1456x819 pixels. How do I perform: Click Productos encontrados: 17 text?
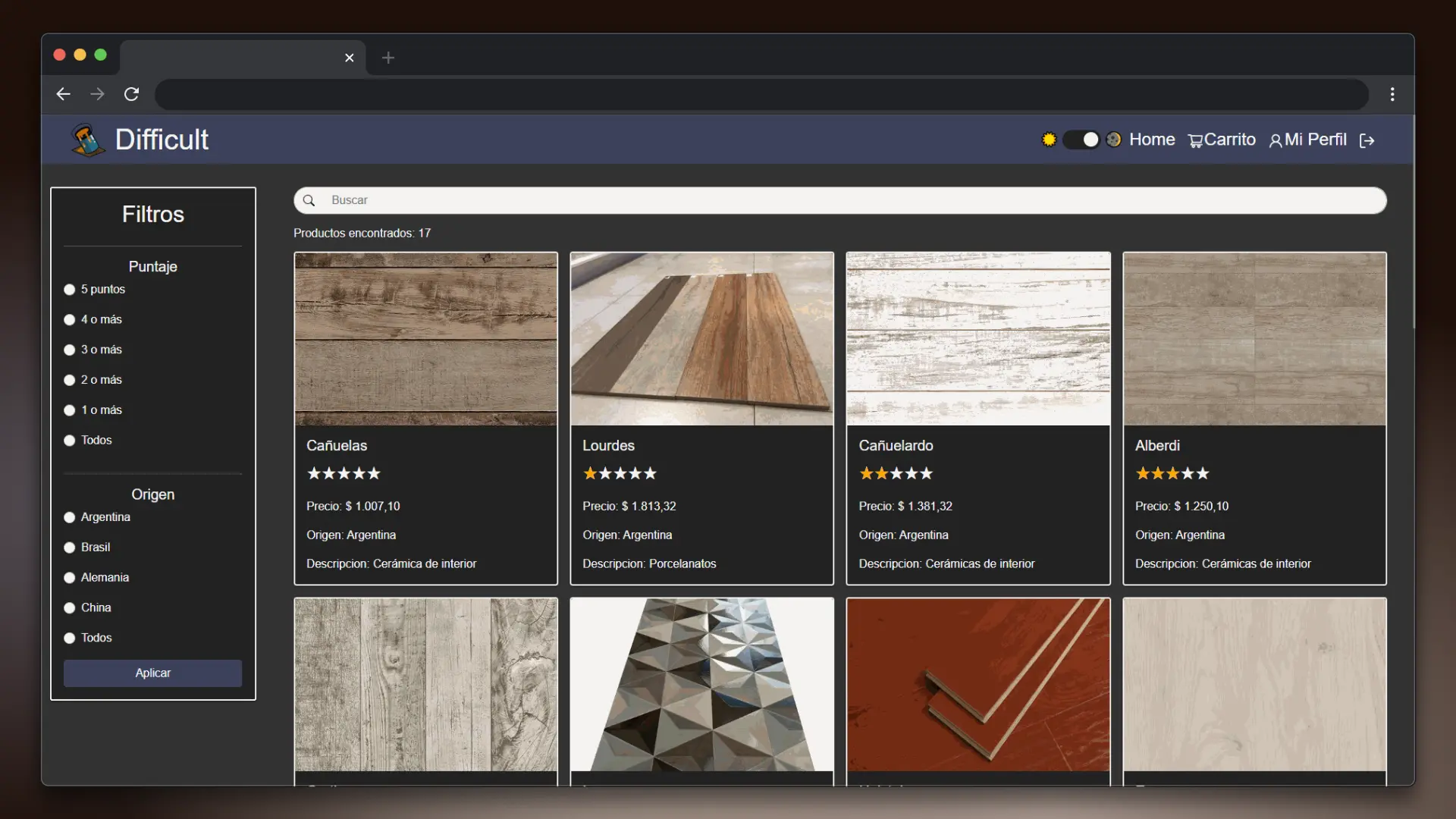click(362, 234)
